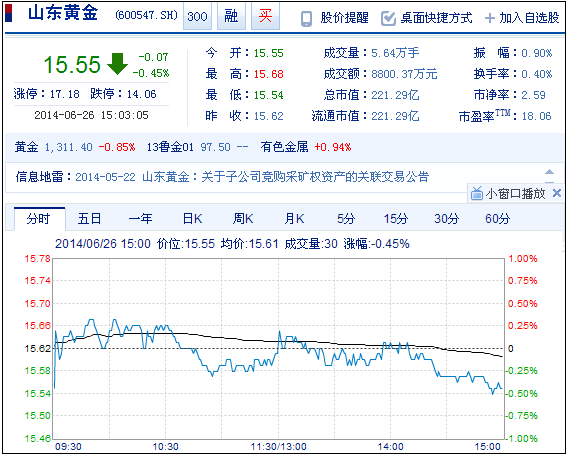Click the 09:30 time axis label
567x455 pixels.
coord(67,446)
